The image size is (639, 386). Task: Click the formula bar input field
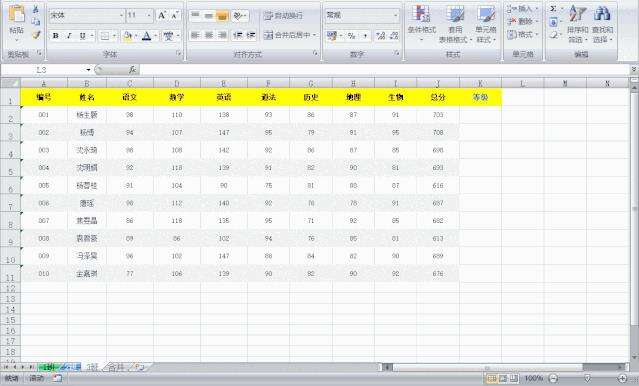pos(384,70)
